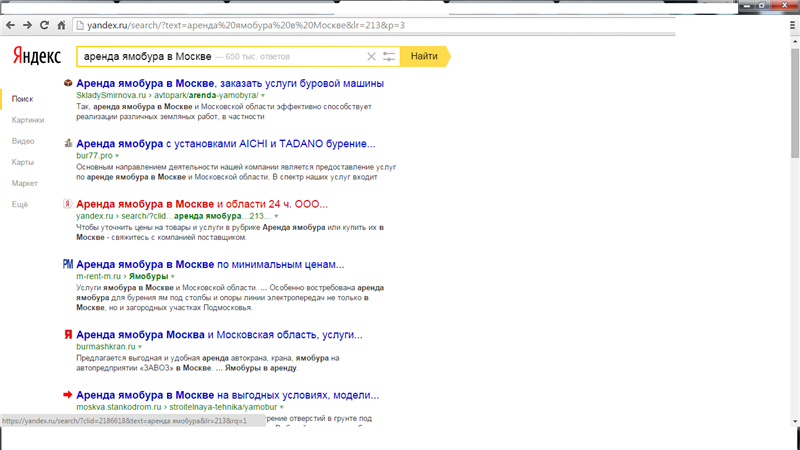Open advanced search settings sliders icon
The height and width of the screenshot is (450, 800).
pyautogui.click(x=389, y=57)
